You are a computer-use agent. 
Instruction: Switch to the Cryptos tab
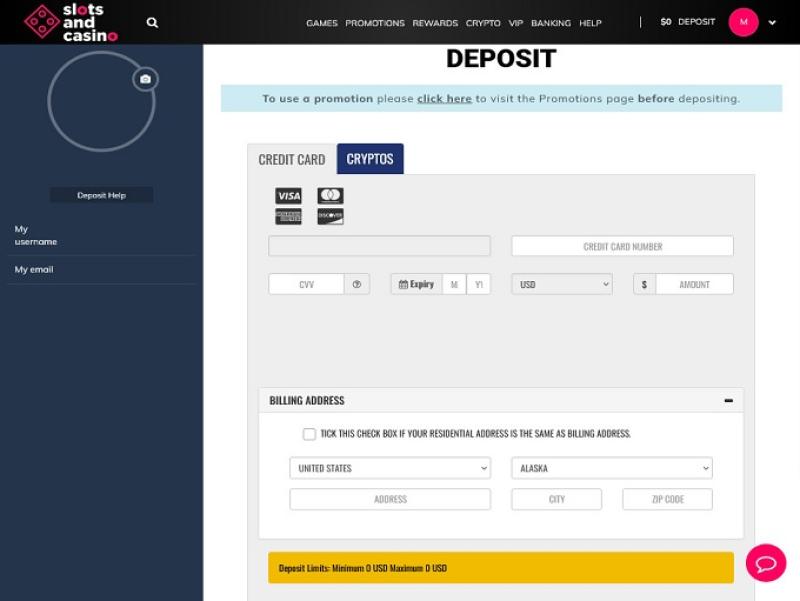click(370, 159)
